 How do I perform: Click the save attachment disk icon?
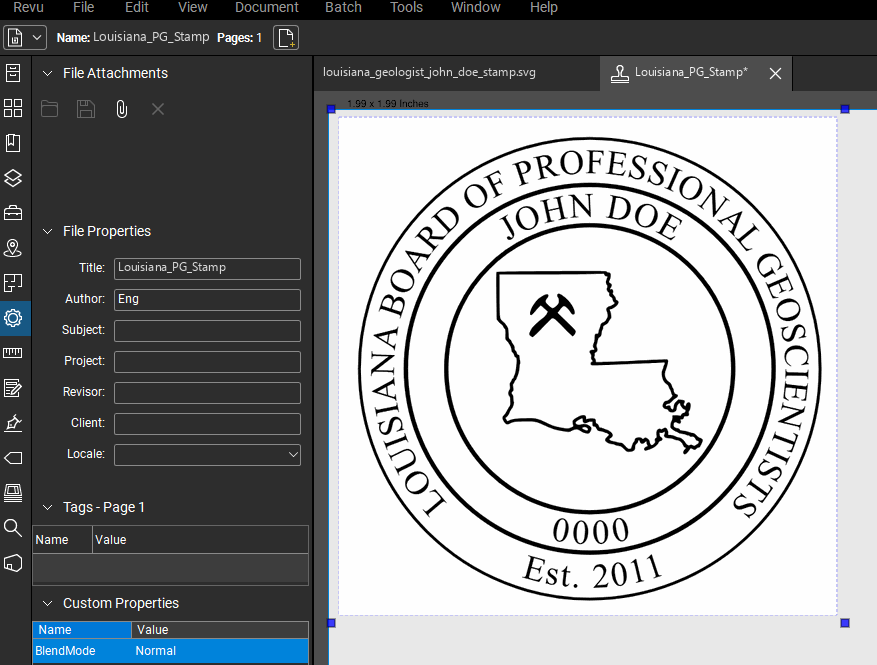pos(86,109)
